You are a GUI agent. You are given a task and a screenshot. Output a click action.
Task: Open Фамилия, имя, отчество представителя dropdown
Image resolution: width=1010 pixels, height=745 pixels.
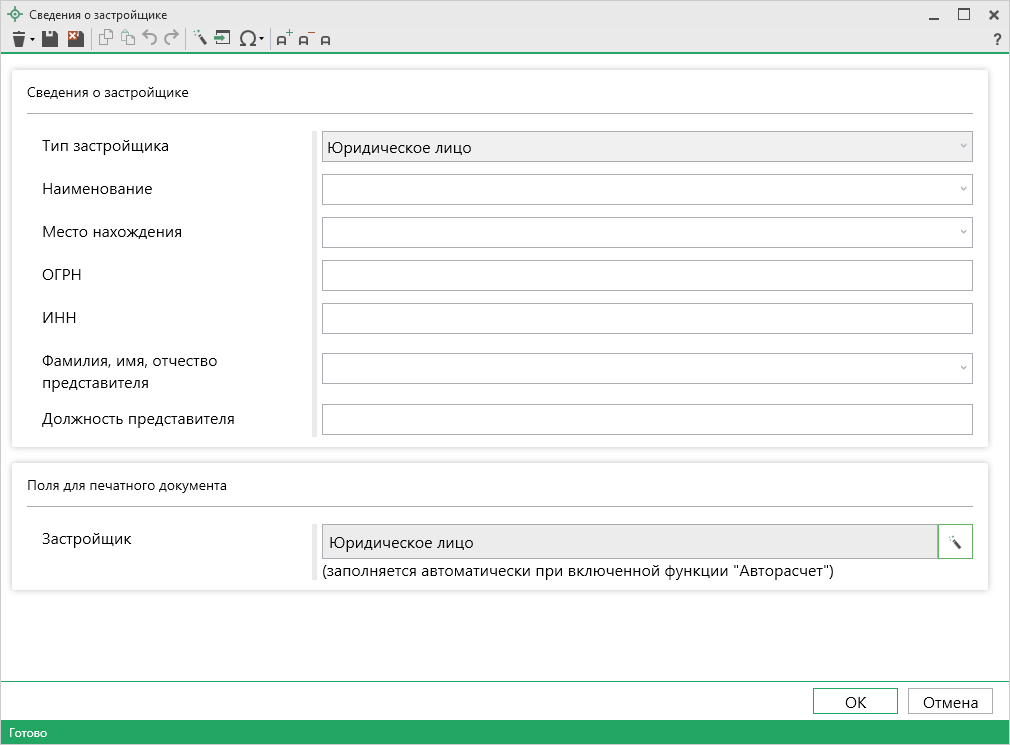(x=963, y=368)
